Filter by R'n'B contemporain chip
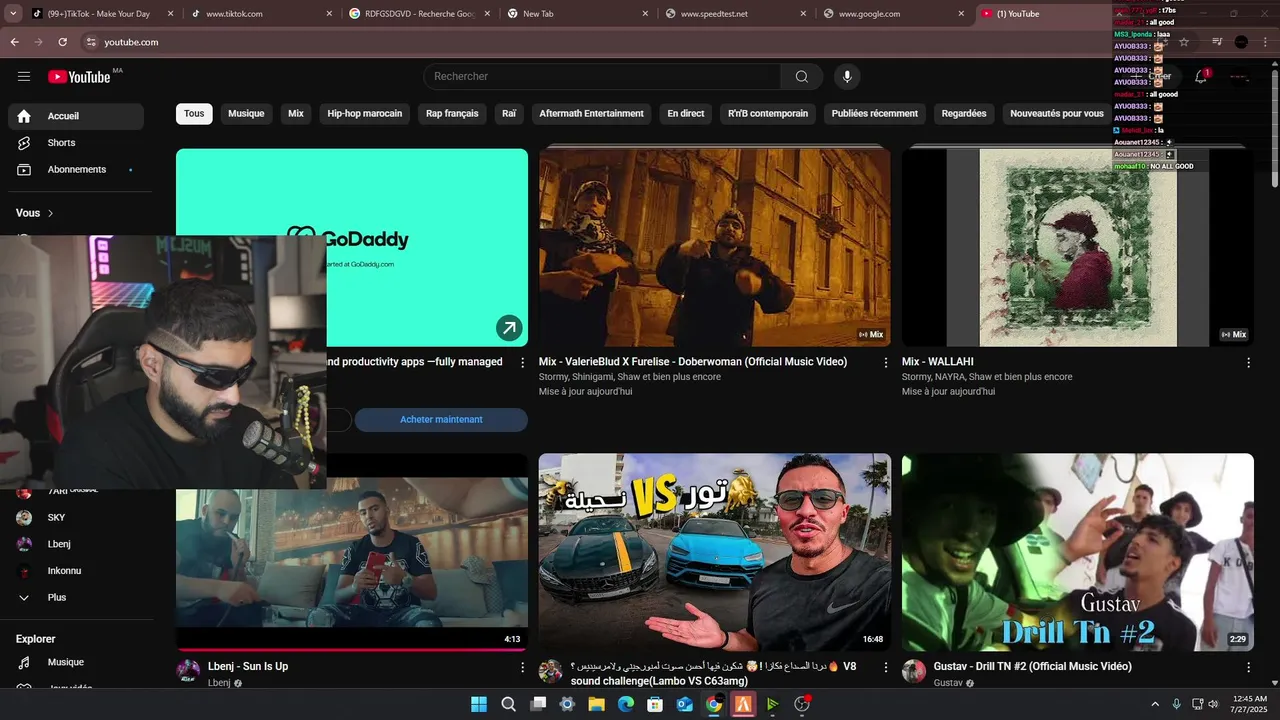 tap(768, 114)
